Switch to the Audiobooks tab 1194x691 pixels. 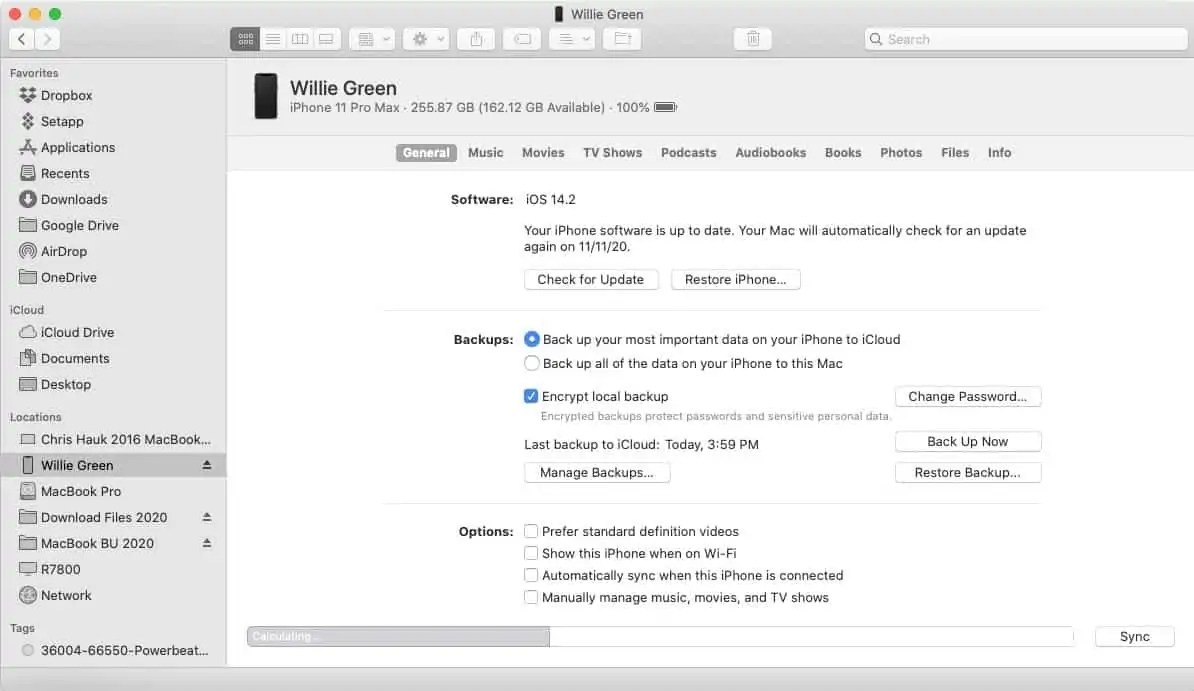click(x=771, y=152)
